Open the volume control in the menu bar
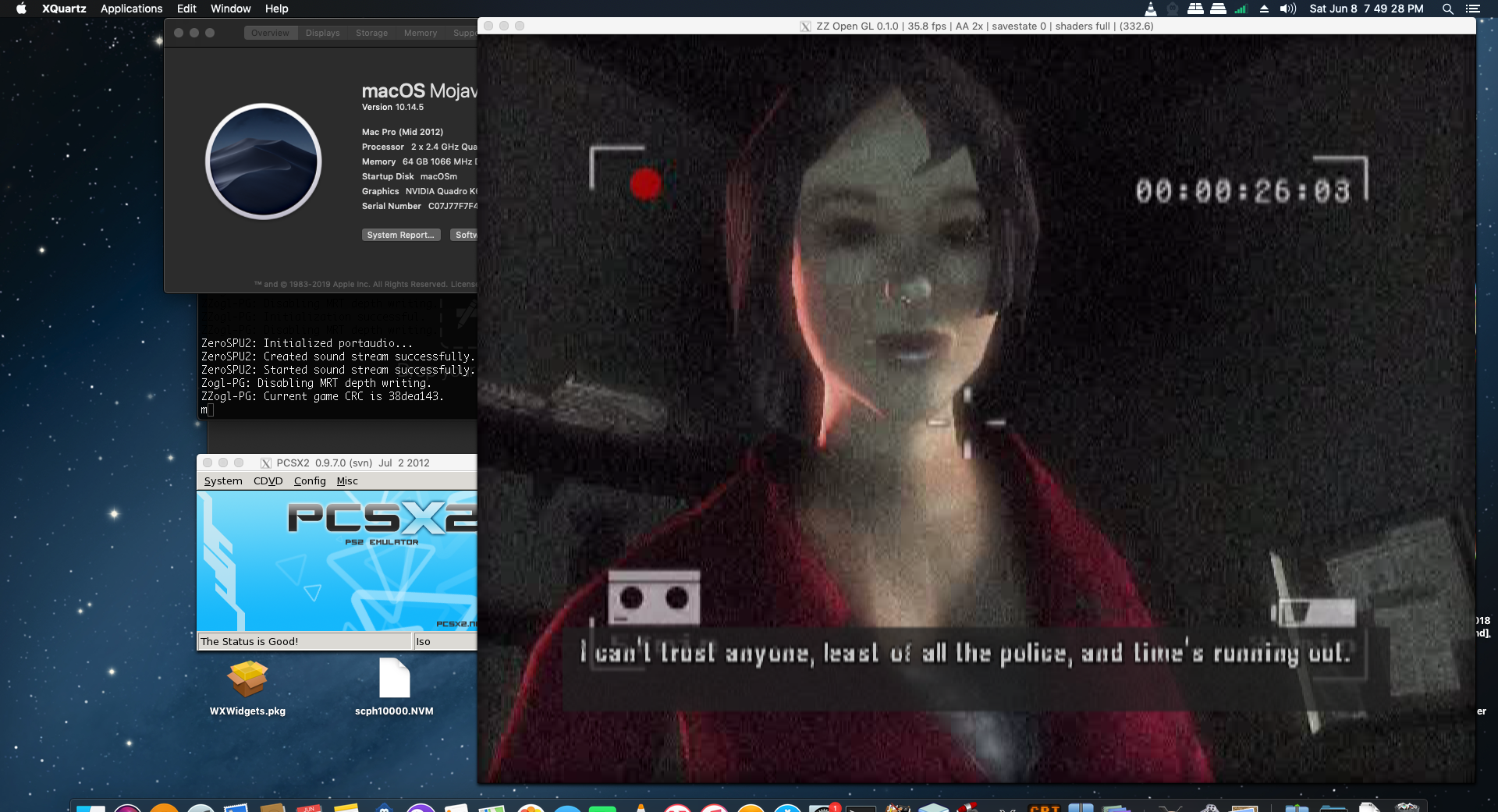The image size is (1498, 812). [1287, 9]
